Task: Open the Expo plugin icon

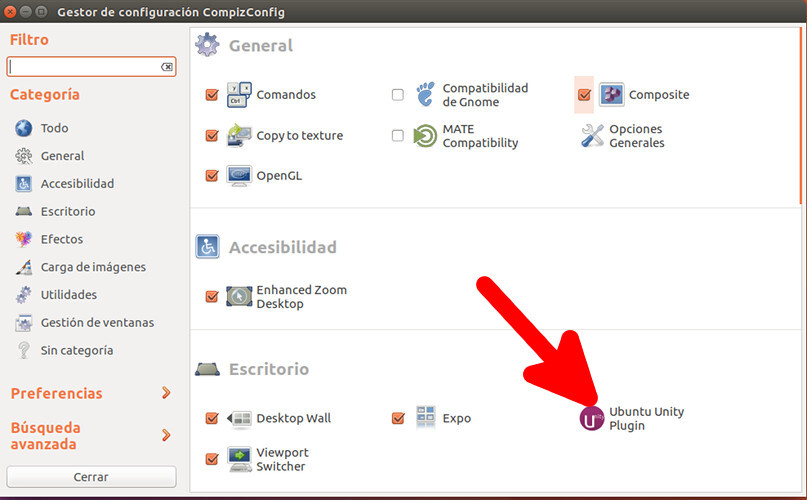Action: [426, 417]
